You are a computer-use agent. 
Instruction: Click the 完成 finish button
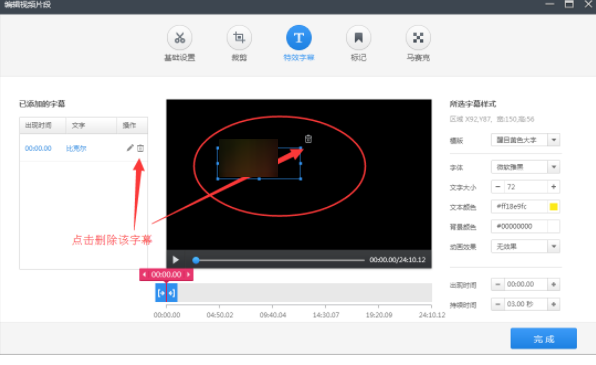coord(544,338)
